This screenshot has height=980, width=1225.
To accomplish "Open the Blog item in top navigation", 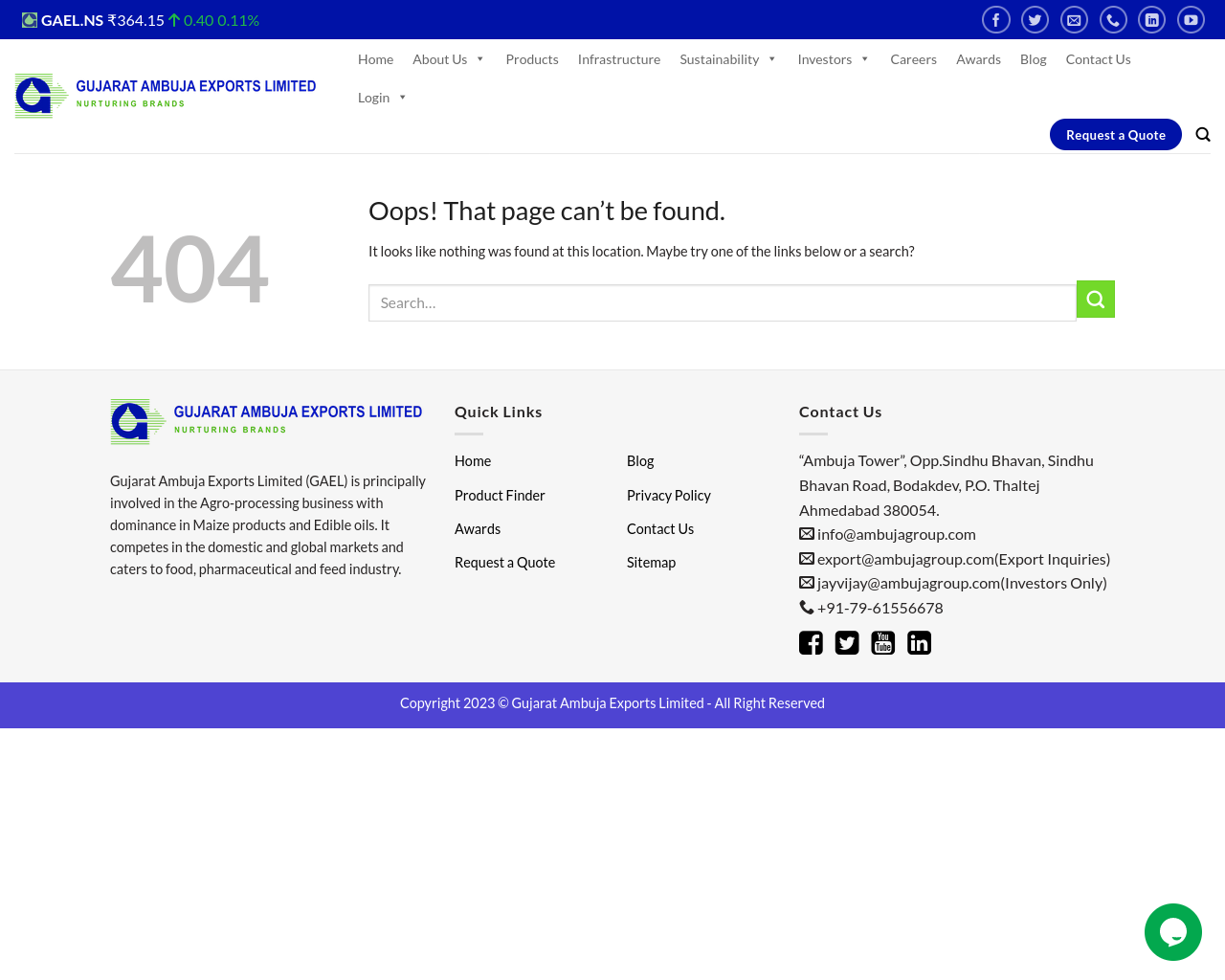I will pos(1034,59).
